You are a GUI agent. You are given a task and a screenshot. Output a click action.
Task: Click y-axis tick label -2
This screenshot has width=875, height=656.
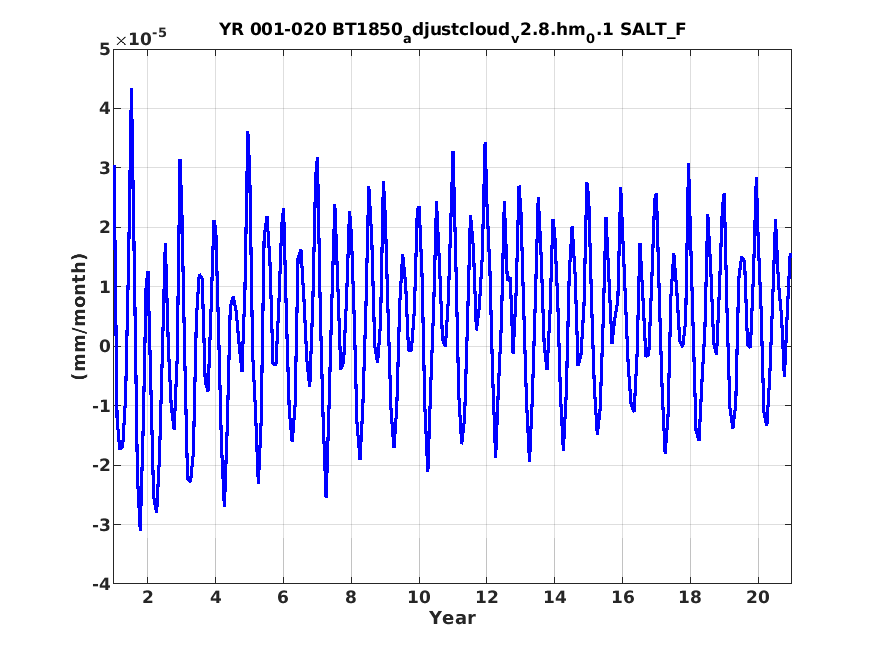coord(101,465)
